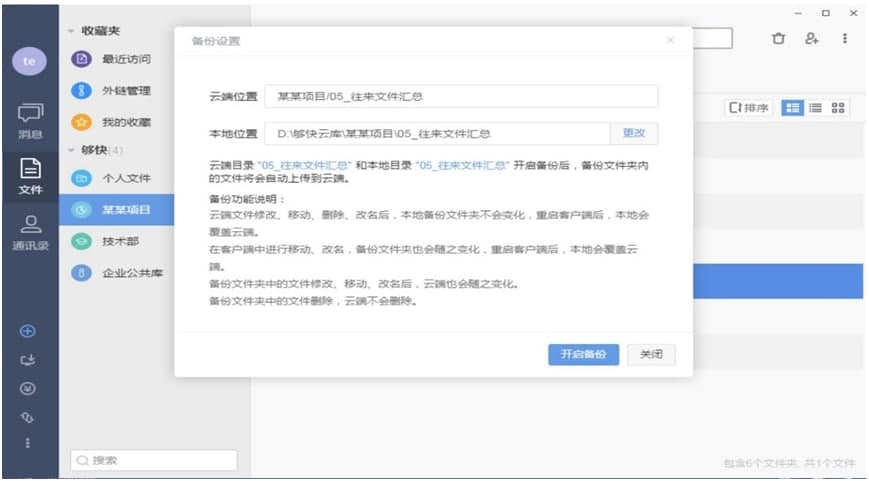
Task: Click the plus add icon in sidebar
Action: [28, 331]
